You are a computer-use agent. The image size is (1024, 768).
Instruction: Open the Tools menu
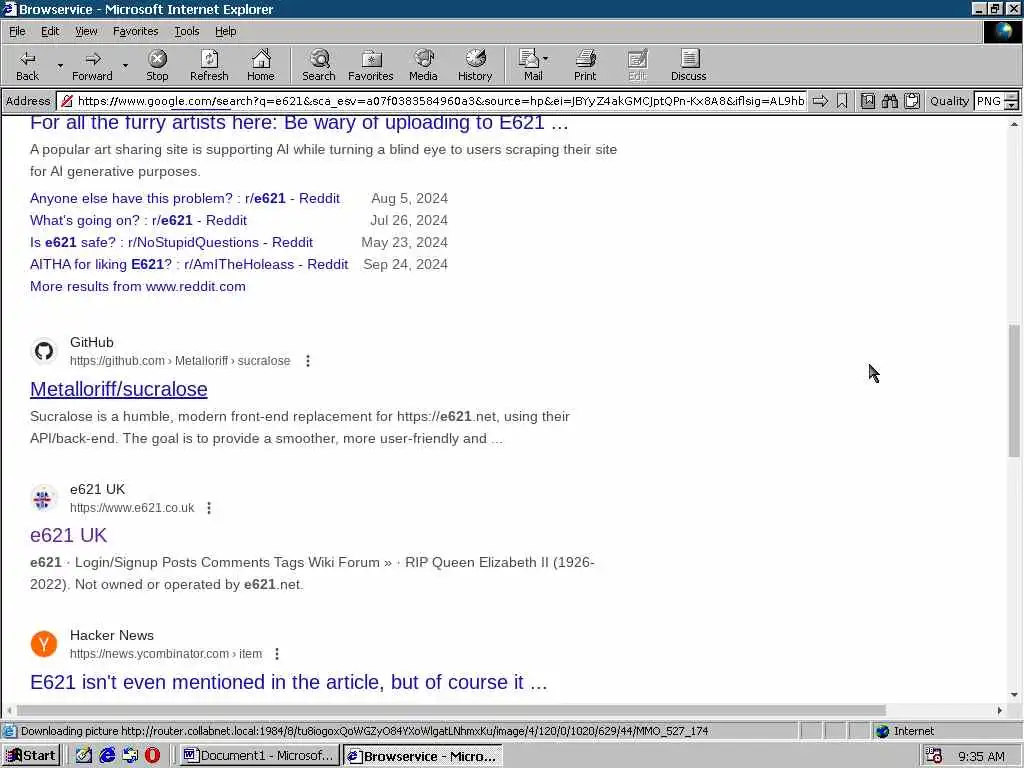(x=186, y=31)
